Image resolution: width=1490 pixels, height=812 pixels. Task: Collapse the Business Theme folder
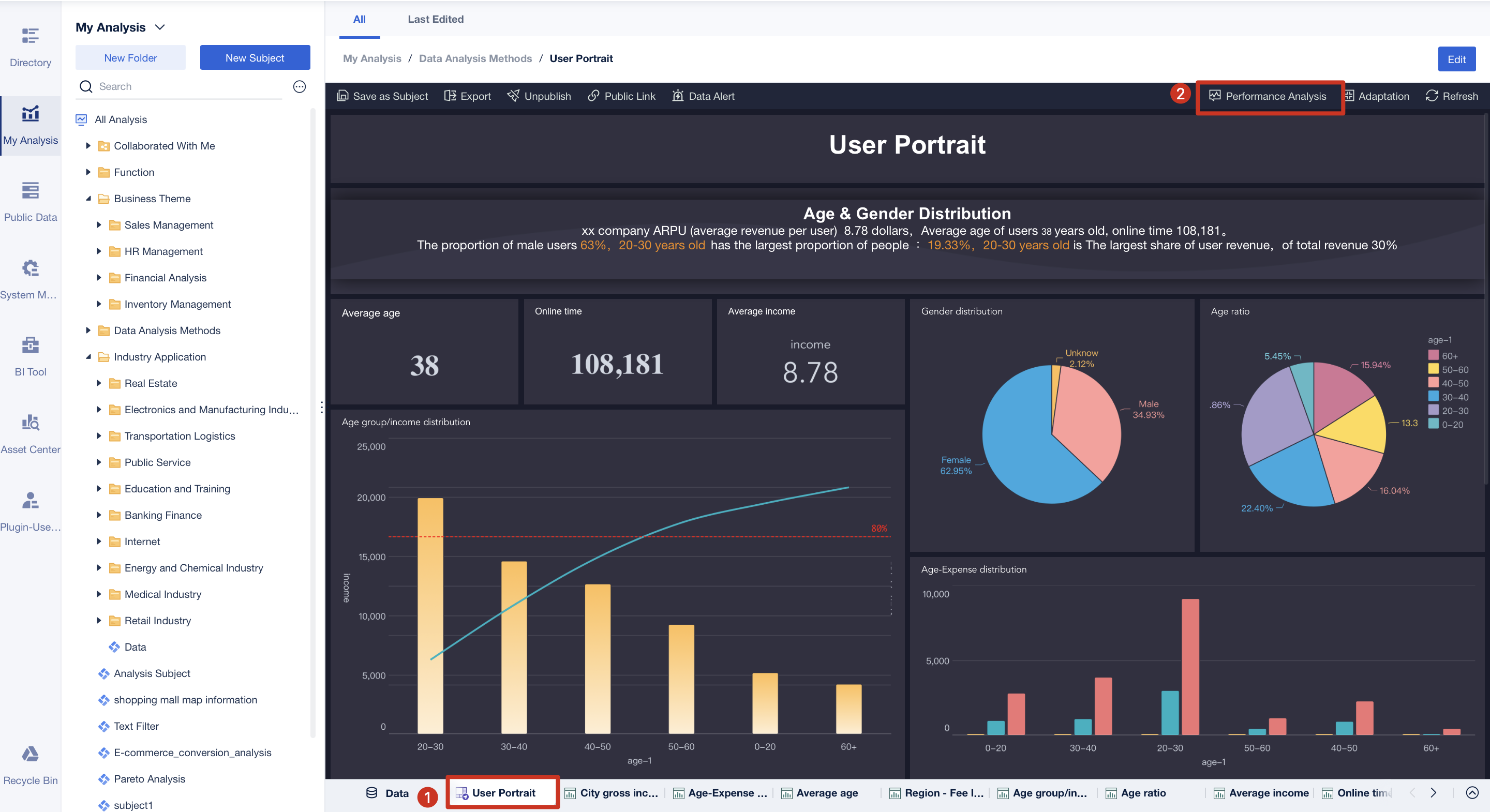click(88, 199)
